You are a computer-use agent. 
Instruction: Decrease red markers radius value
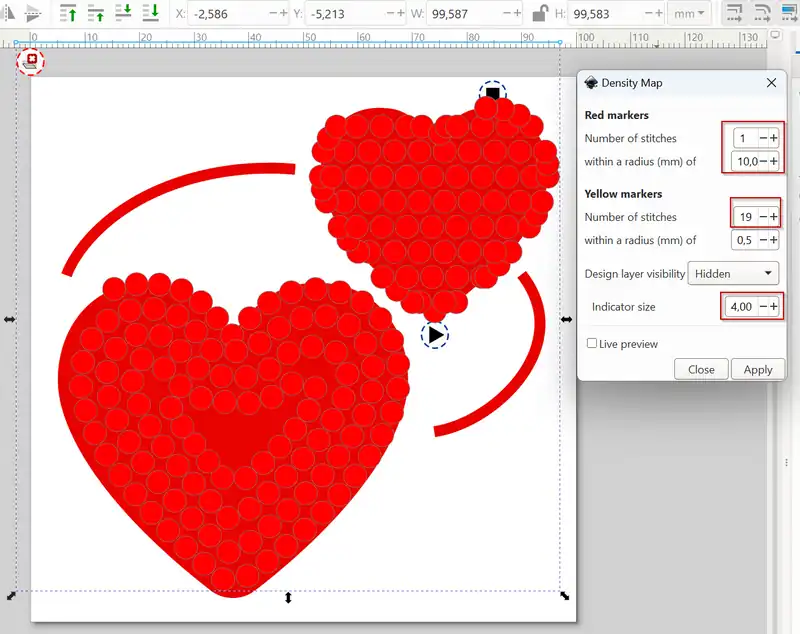[763, 161]
